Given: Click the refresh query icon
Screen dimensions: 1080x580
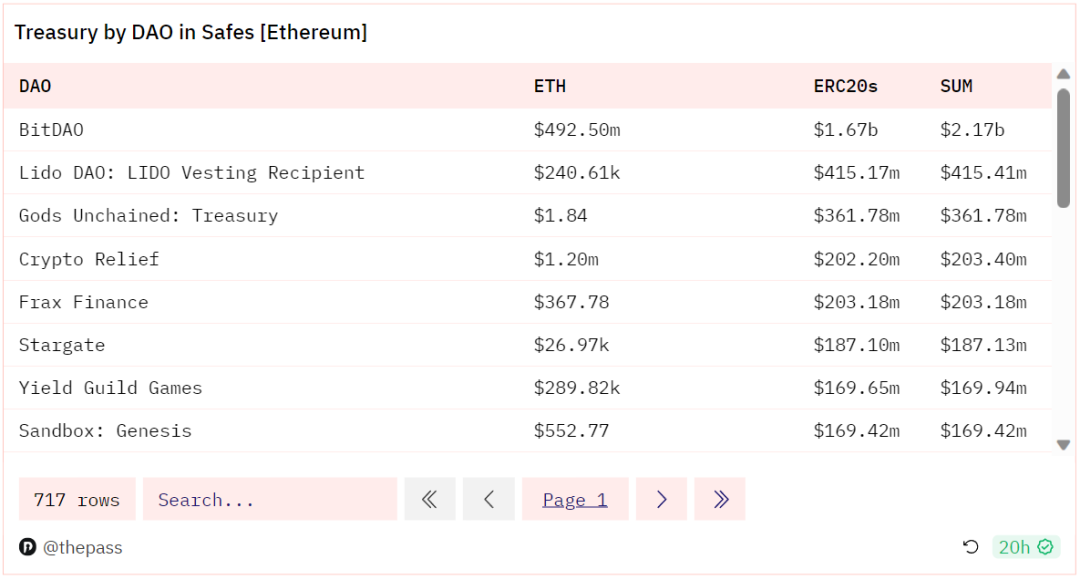Looking at the screenshot, I should click(x=970, y=547).
